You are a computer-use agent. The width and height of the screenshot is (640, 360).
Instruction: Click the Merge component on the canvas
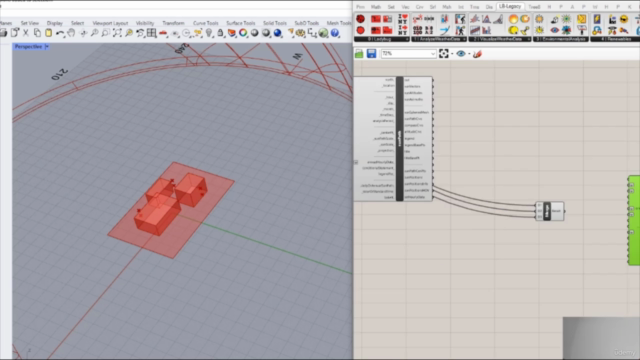coord(550,211)
